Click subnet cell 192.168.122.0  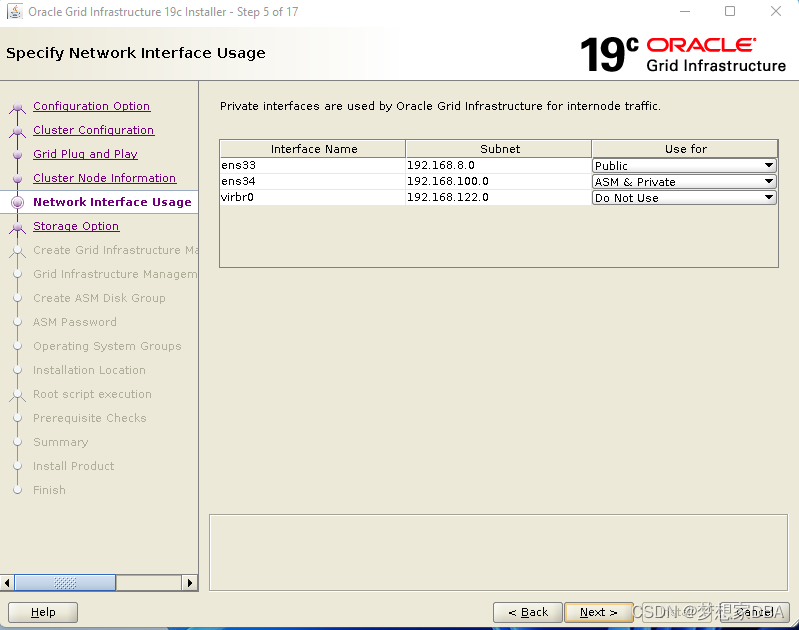point(499,197)
